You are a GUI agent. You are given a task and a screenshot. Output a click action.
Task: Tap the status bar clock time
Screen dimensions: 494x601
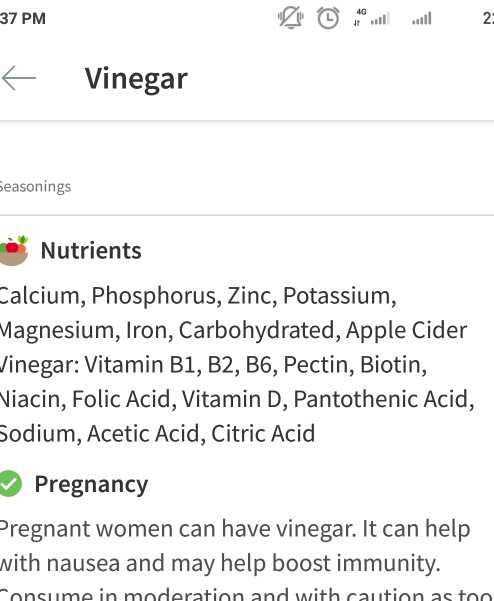(23, 18)
